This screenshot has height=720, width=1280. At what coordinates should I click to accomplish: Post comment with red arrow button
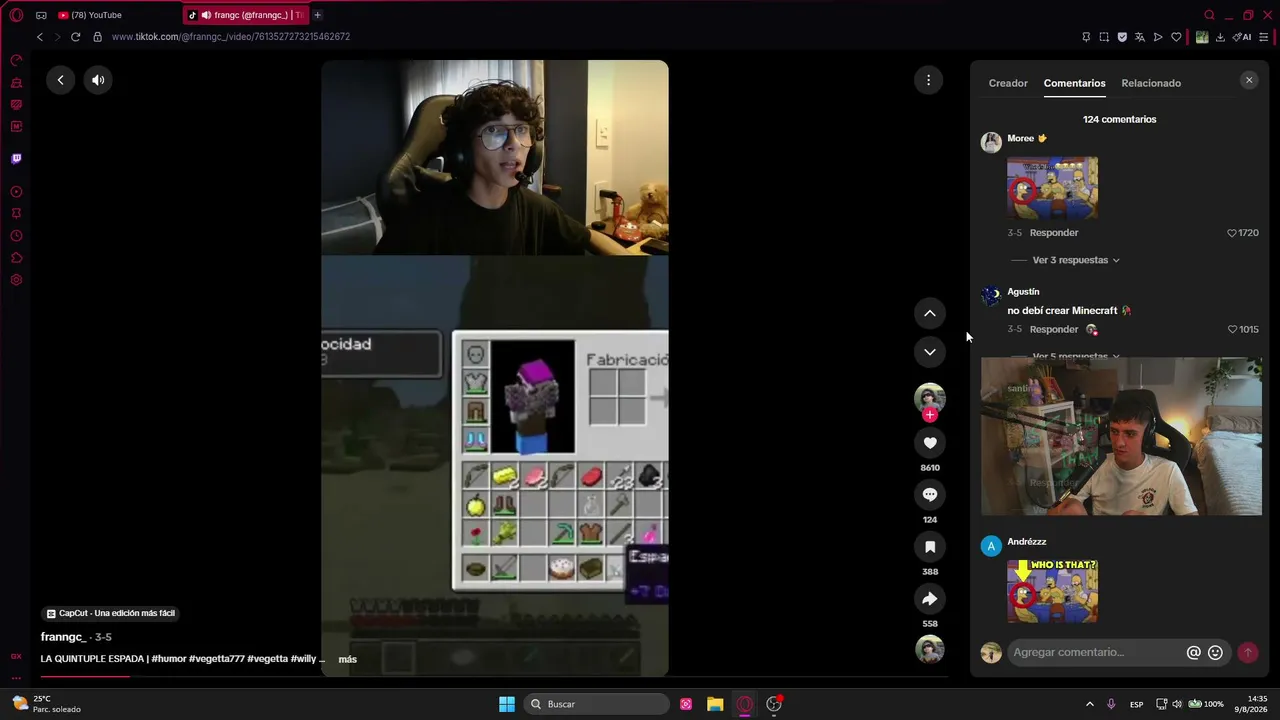tap(1247, 652)
